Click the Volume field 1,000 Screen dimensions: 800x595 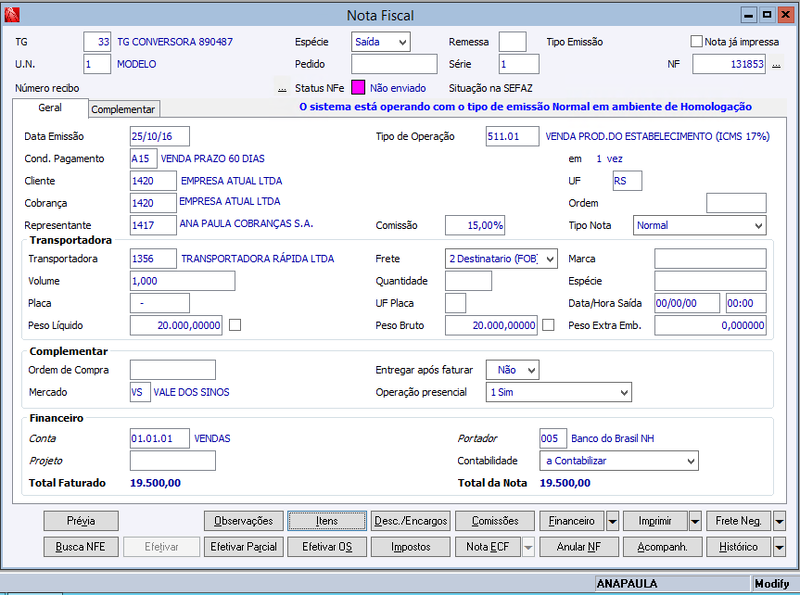coord(183,281)
